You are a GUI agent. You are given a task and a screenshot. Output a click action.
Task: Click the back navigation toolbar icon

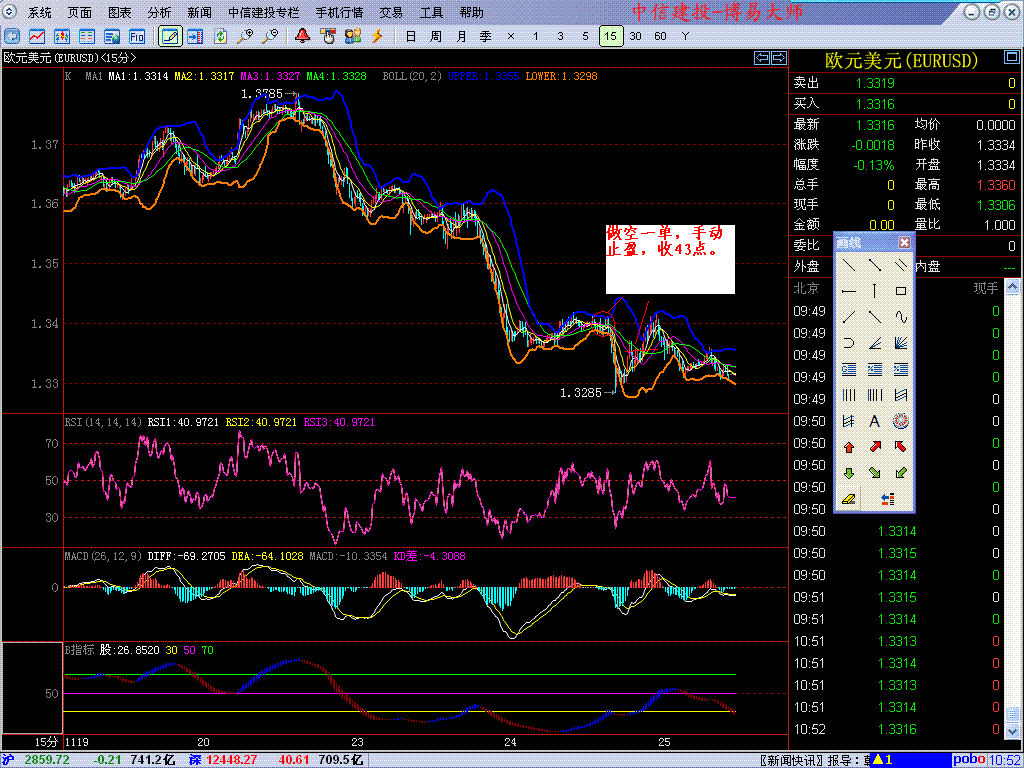coord(12,36)
